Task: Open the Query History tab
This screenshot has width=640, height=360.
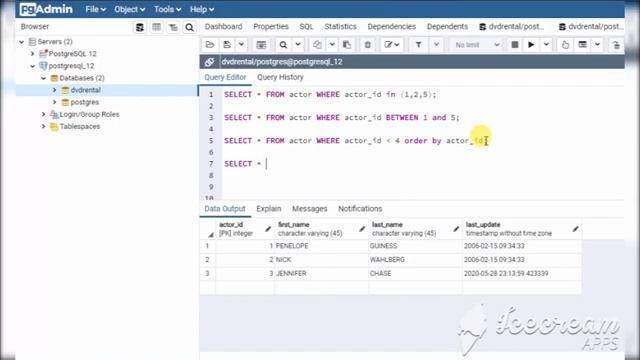Action: point(280,77)
